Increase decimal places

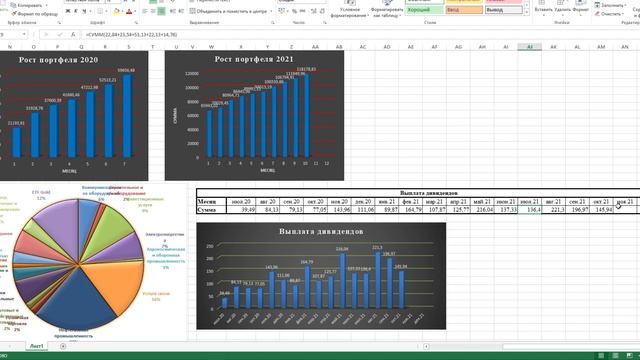tap(313, 11)
